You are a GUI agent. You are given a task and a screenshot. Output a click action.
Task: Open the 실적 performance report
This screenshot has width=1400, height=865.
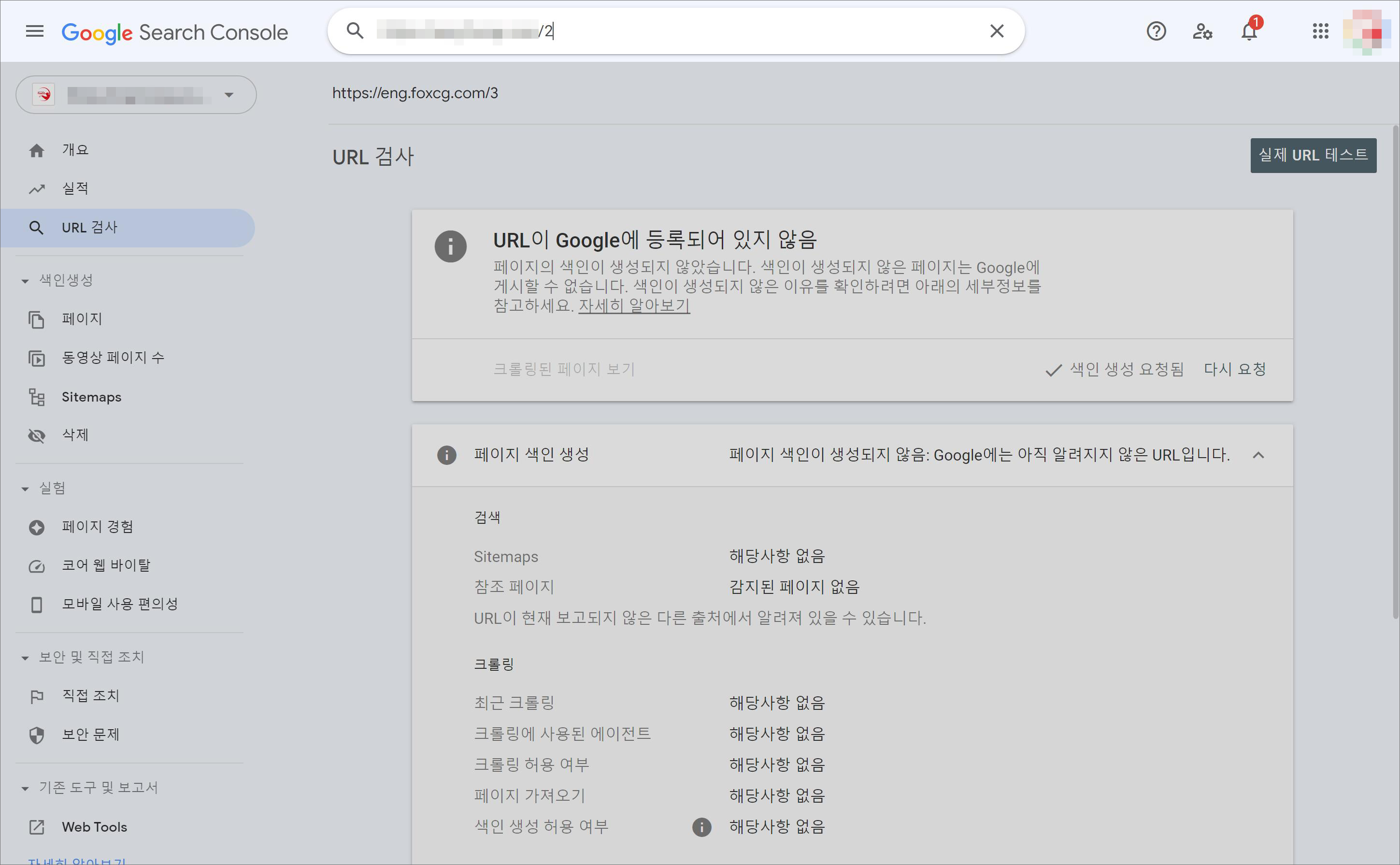(75, 189)
